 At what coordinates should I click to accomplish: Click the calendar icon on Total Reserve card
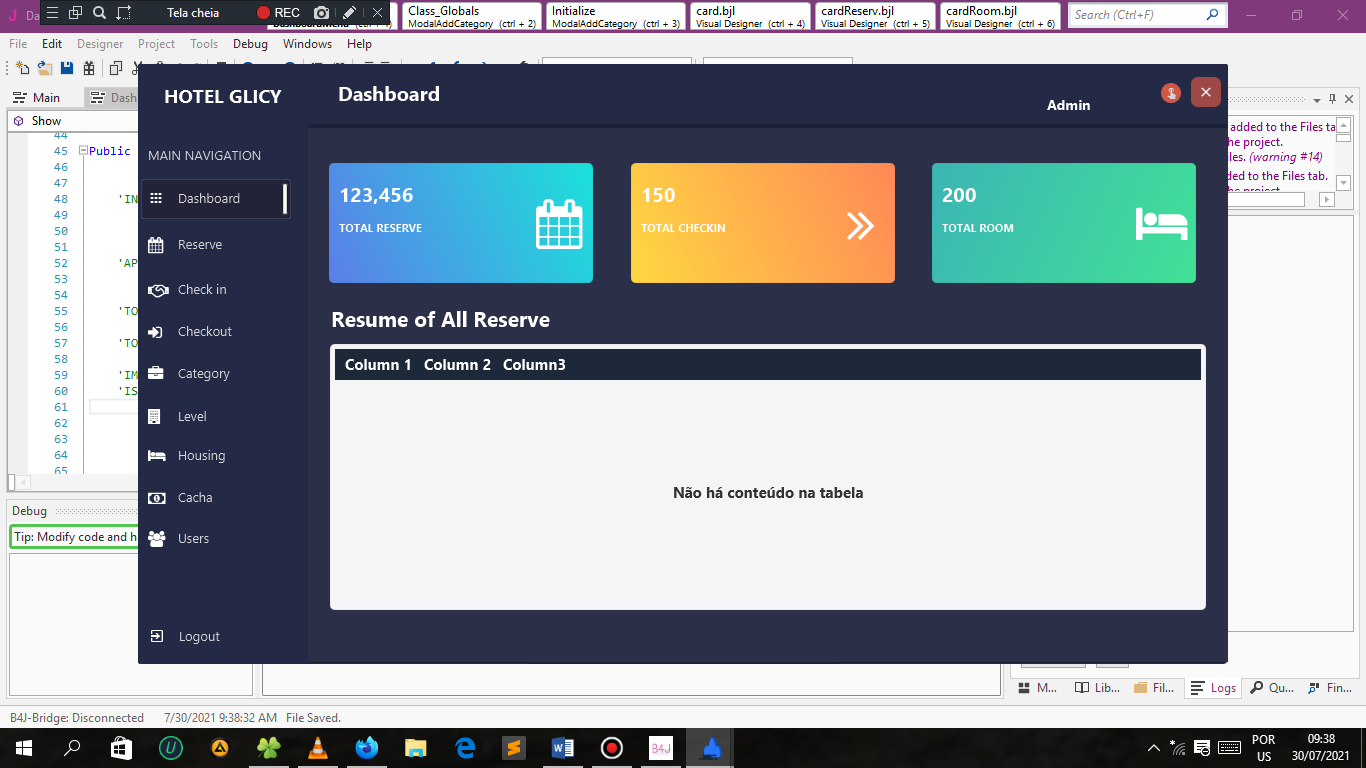(559, 225)
